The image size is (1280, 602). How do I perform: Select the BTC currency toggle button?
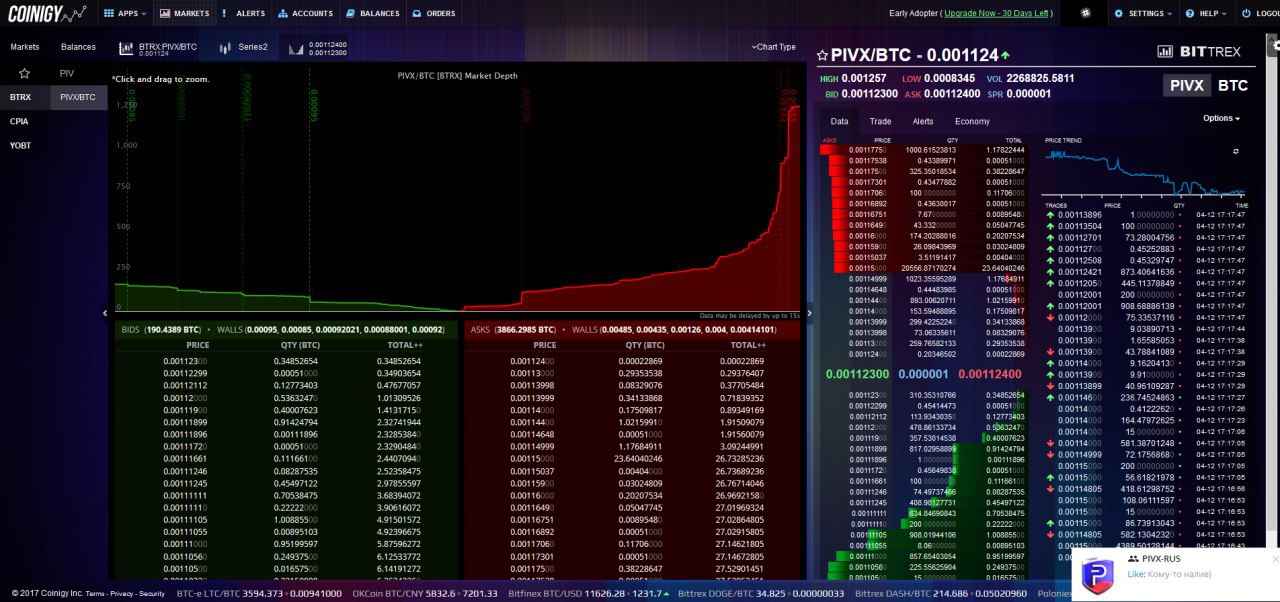(x=1232, y=86)
